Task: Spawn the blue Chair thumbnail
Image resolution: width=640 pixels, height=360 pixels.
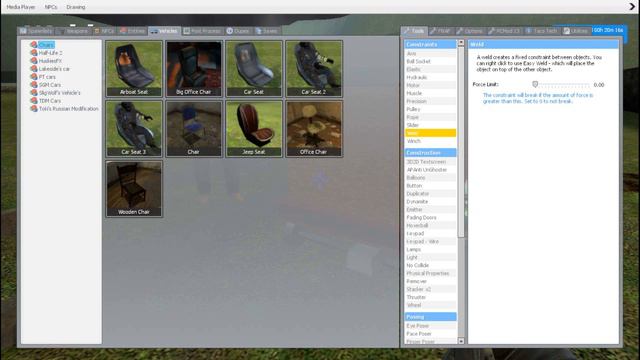Action: (x=194, y=129)
